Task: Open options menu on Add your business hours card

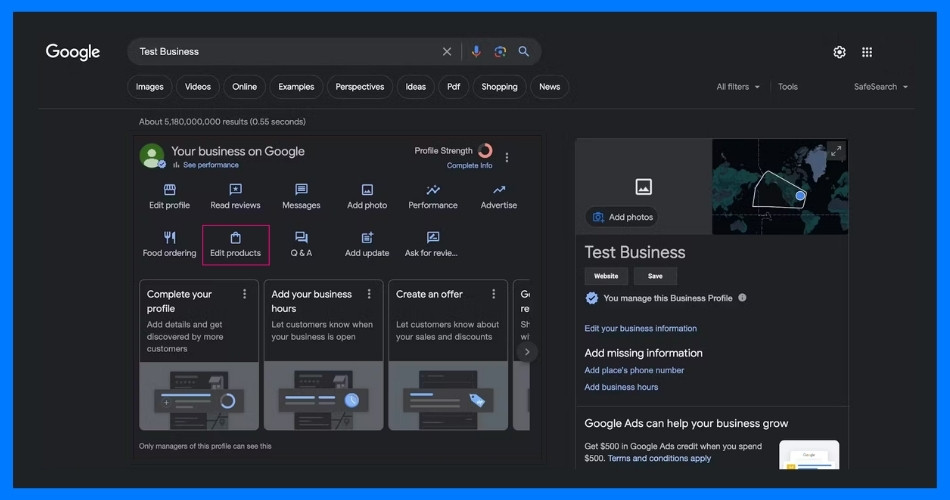Action: [369, 294]
